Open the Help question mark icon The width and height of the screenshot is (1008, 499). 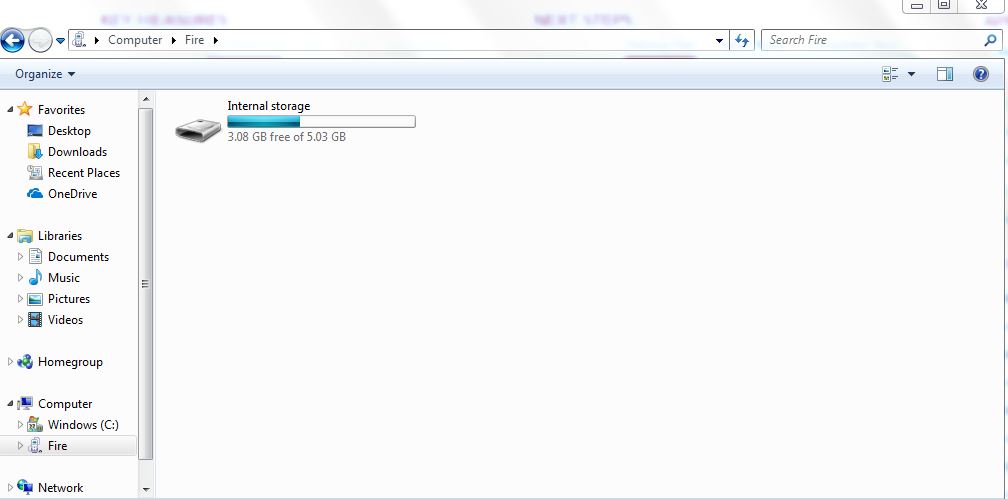[x=981, y=74]
